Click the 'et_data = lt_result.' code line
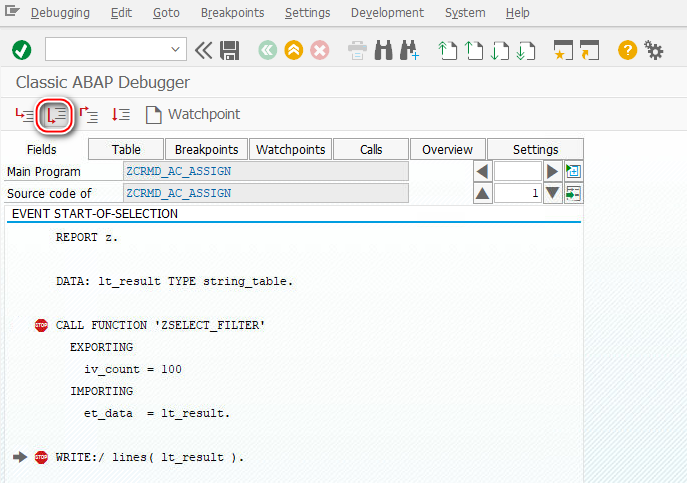Screen dimensions: 687x483 (x=157, y=413)
